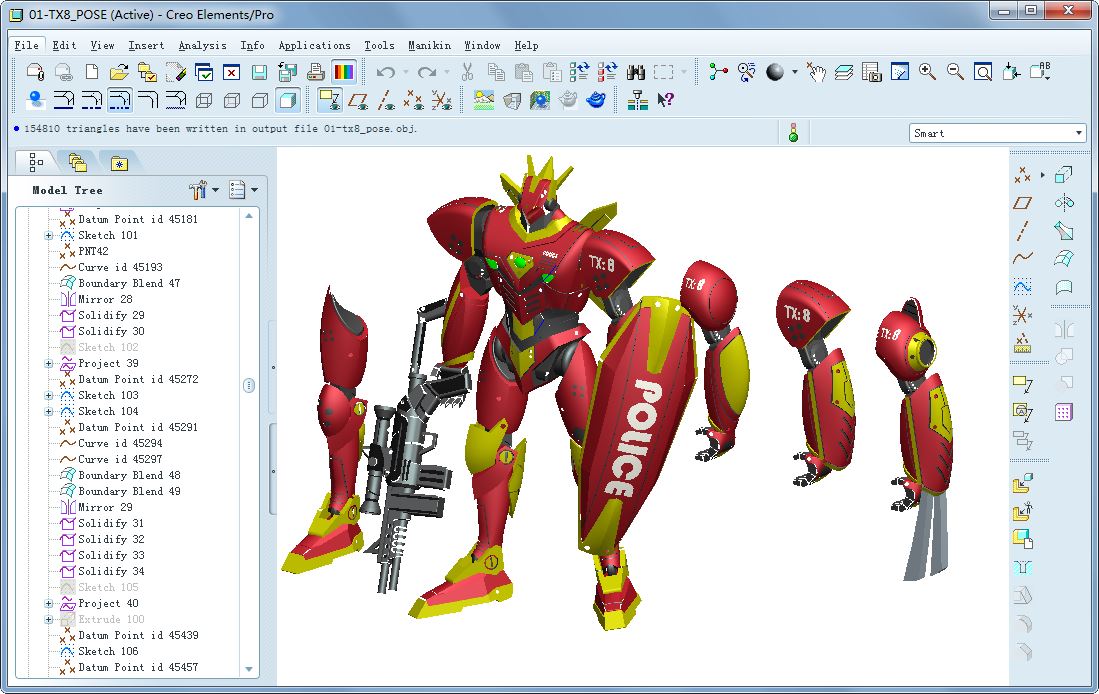Select Solidify 34 in the model tree
Screen dimensions: 1099x694
pos(111,571)
